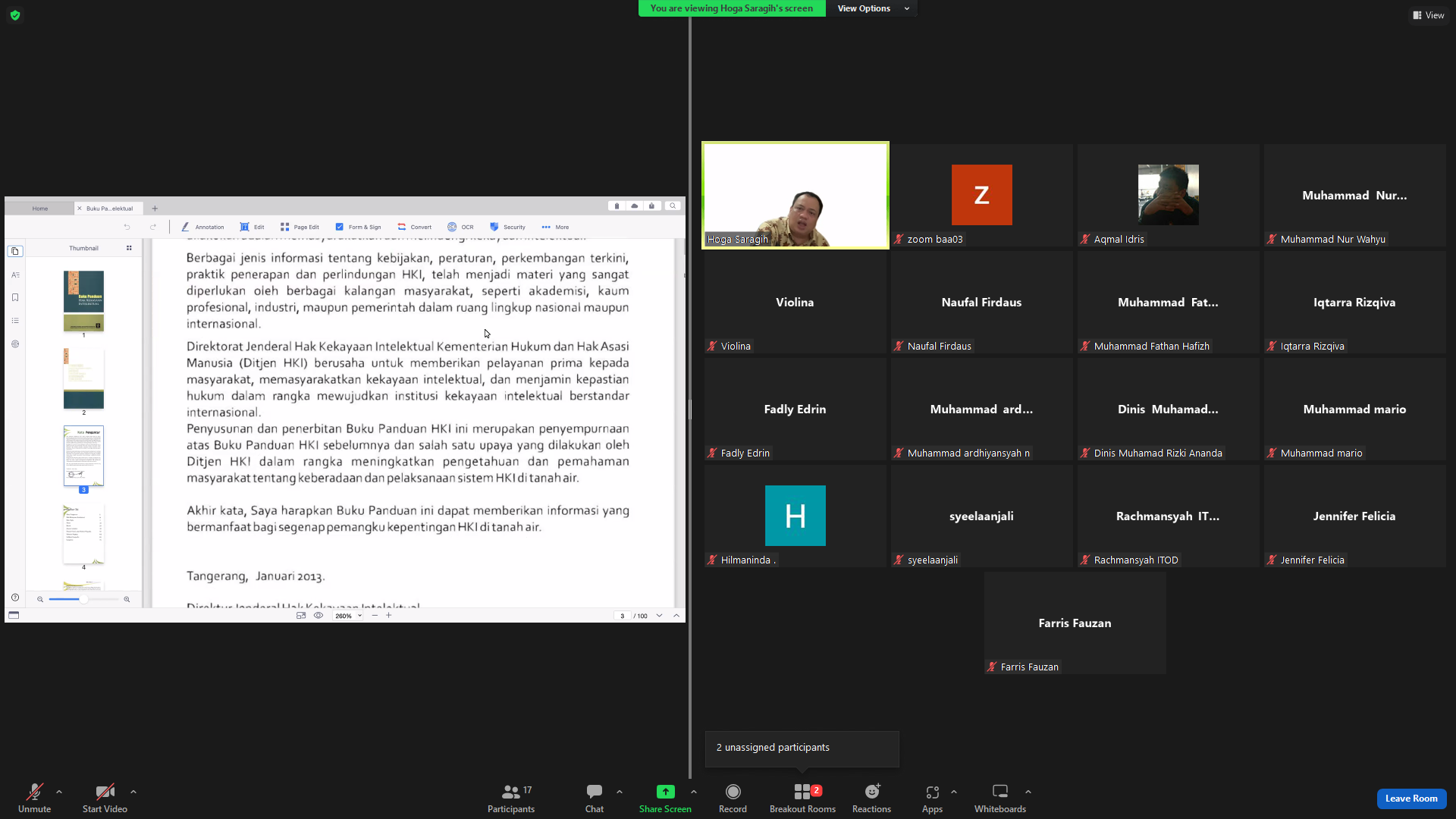Expand Apps options arrow
The height and width of the screenshot is (819, 1456).
[x=954, y=792]
